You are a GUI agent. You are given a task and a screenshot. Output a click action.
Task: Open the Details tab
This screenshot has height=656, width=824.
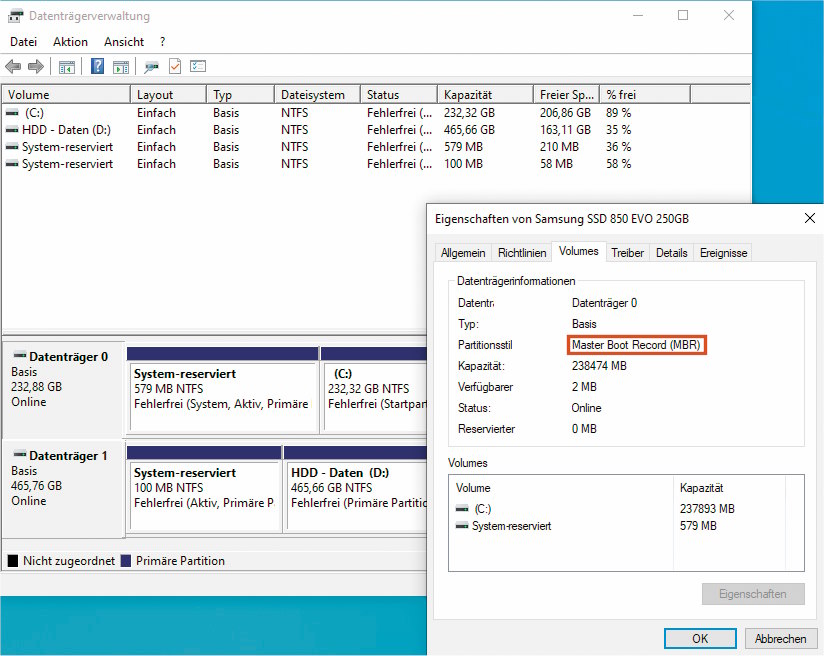672,253
